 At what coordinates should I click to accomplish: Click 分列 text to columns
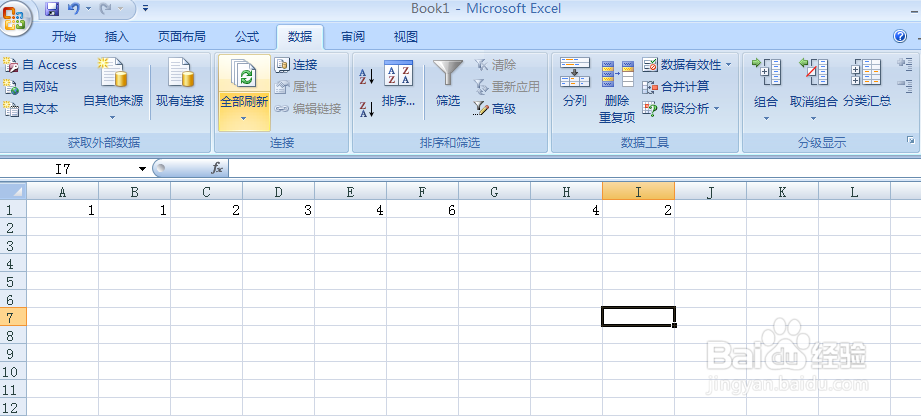tap(574, 83)
